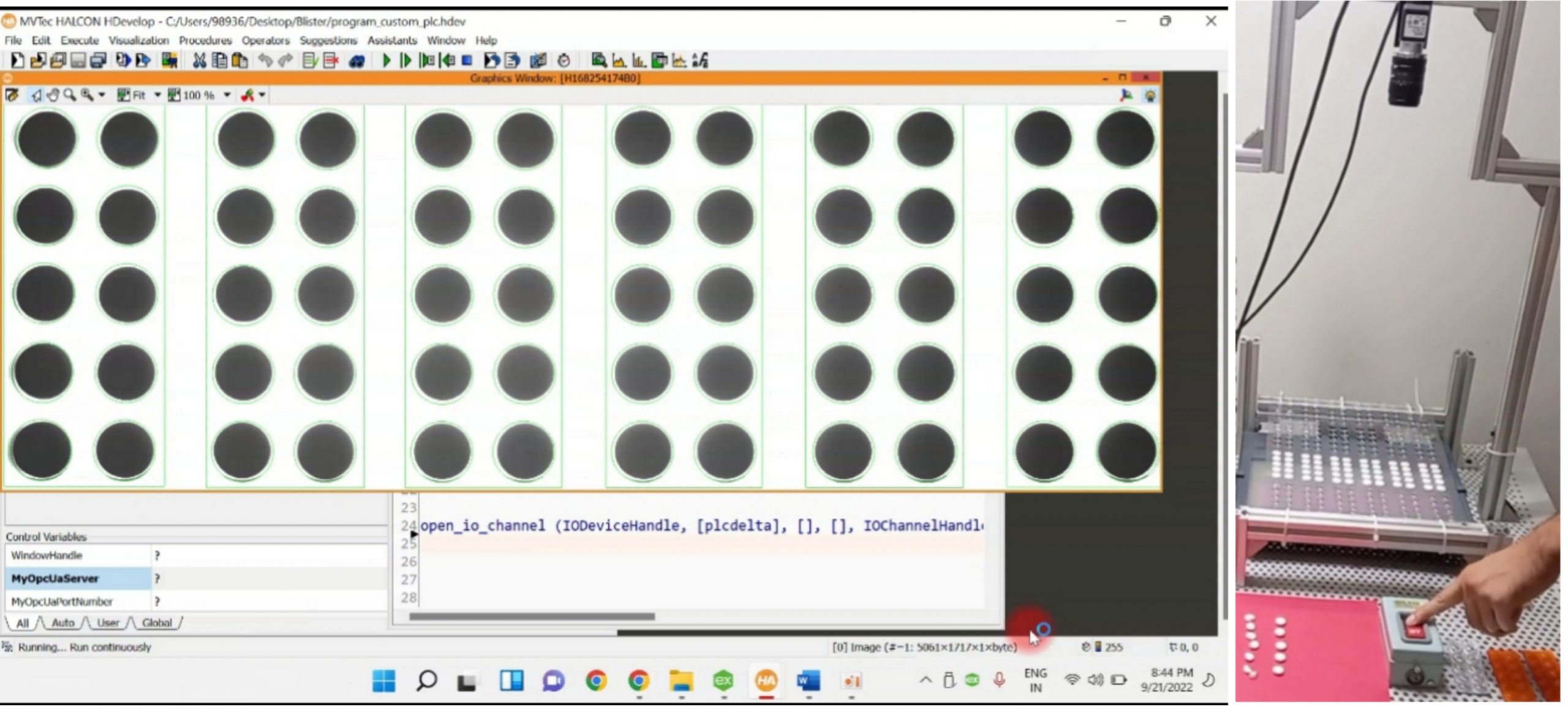Select the WindowHandle control variable
The width and height of the screenshot is (1568, 710).
coord(196,556)
